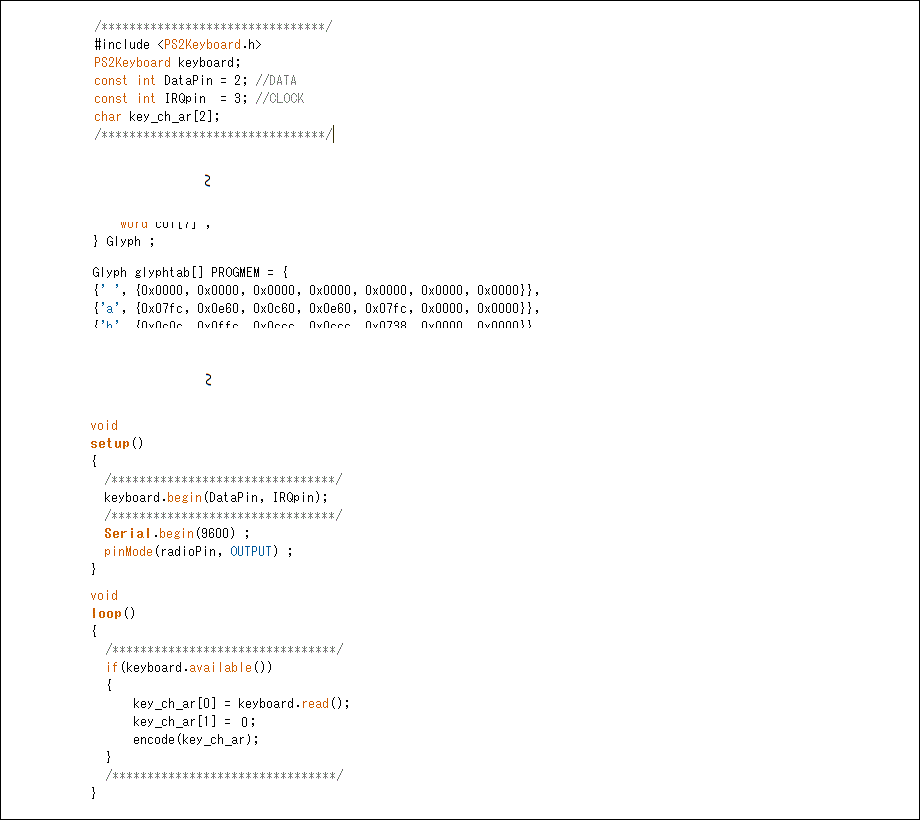Click the keyboard.begin(DataPin, IRQpin) call
920x820 pixels.
click(216, 497)
